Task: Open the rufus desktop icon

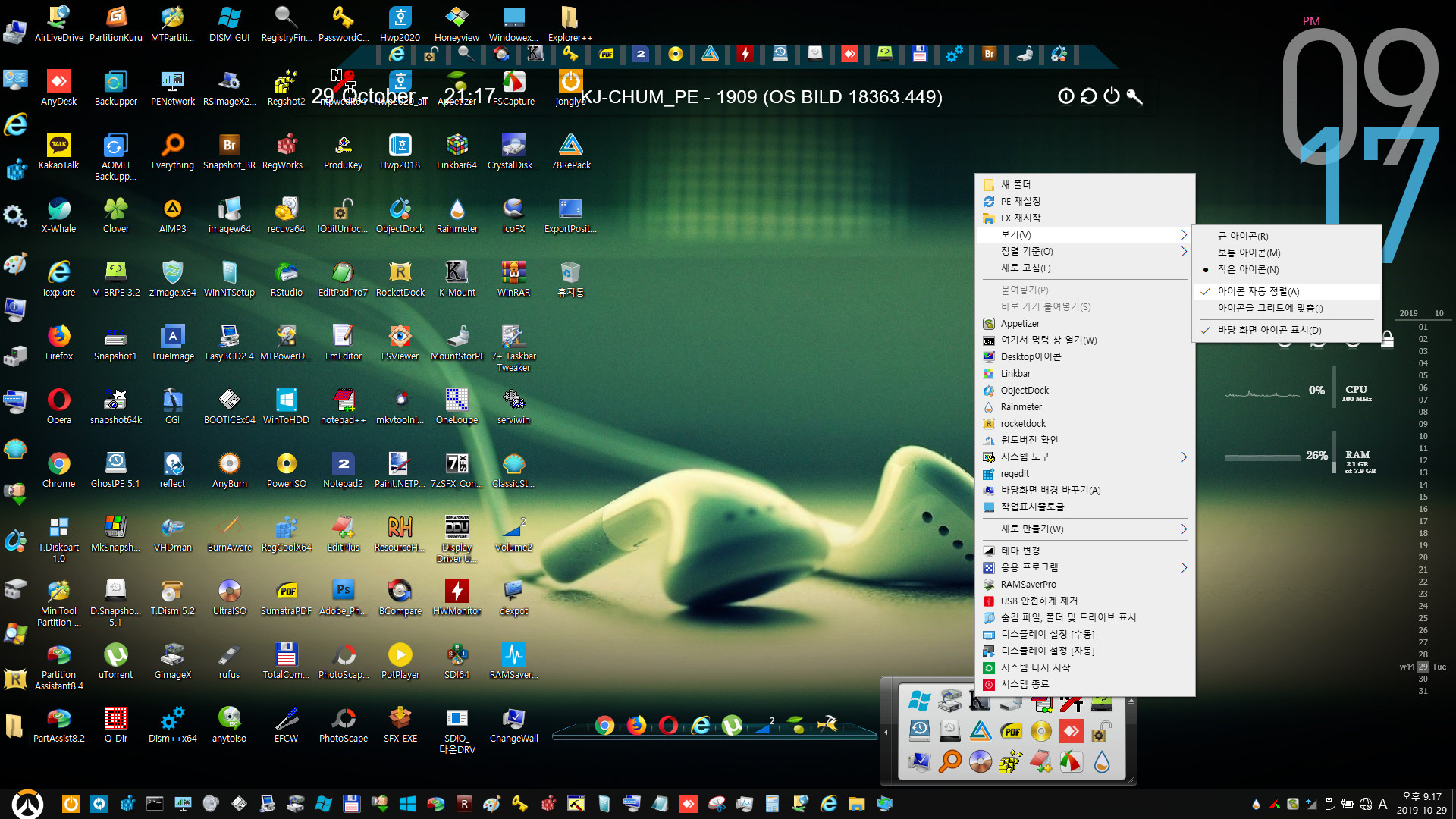Action: 229,661
